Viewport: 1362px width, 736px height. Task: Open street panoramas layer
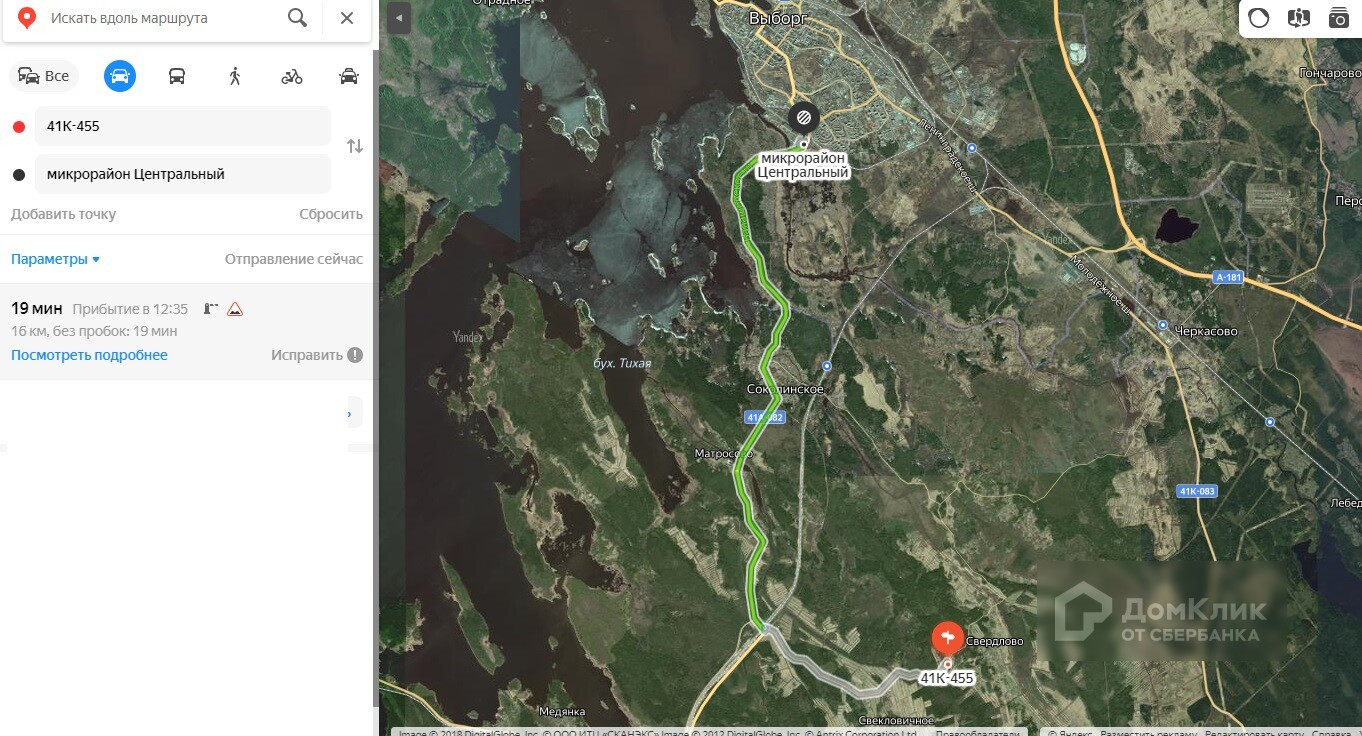point(1298,18)
